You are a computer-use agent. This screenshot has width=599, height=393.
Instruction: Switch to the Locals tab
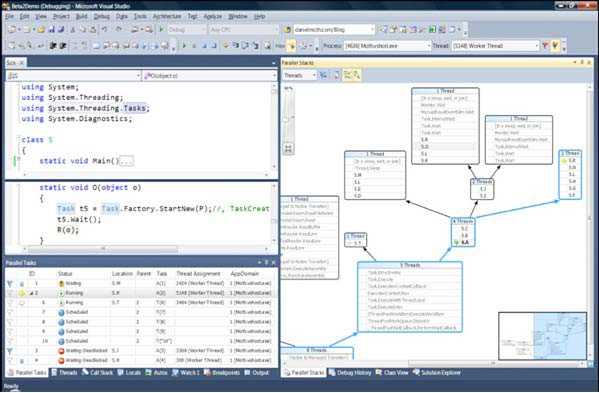(x=130, y=372)
